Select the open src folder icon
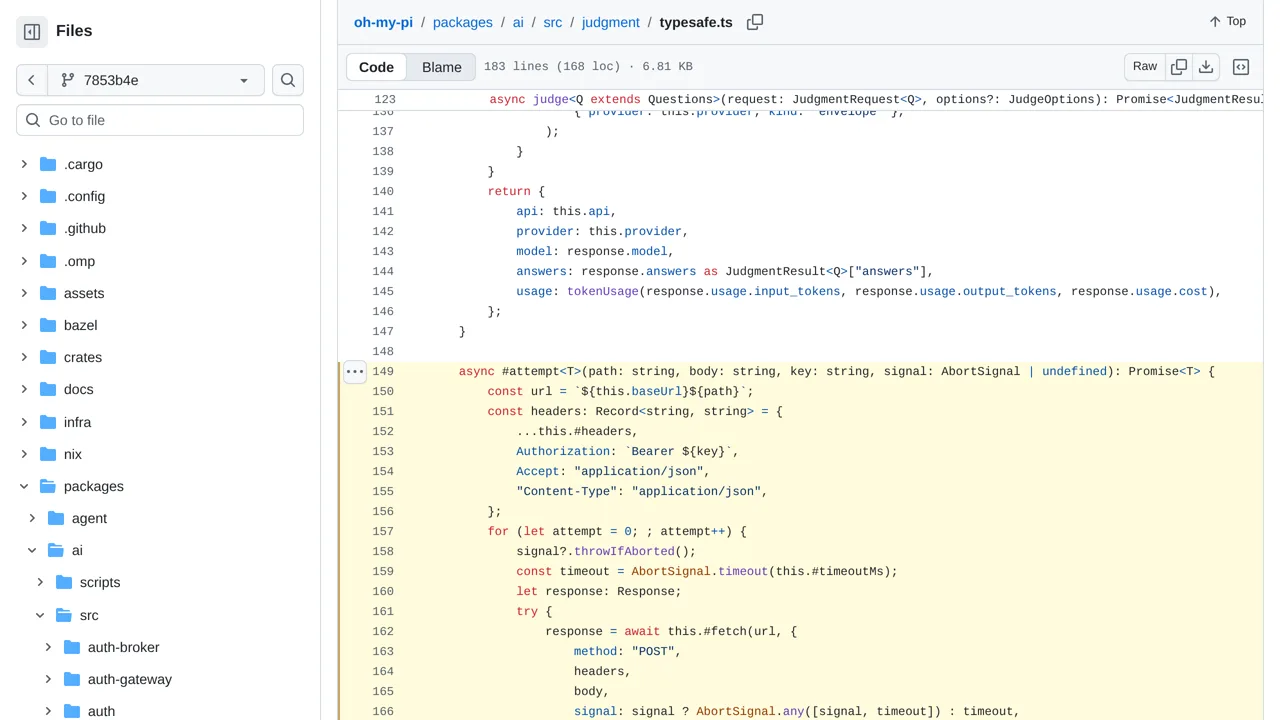The height and width of the screenshot is (720, 1280). [64, 615]
